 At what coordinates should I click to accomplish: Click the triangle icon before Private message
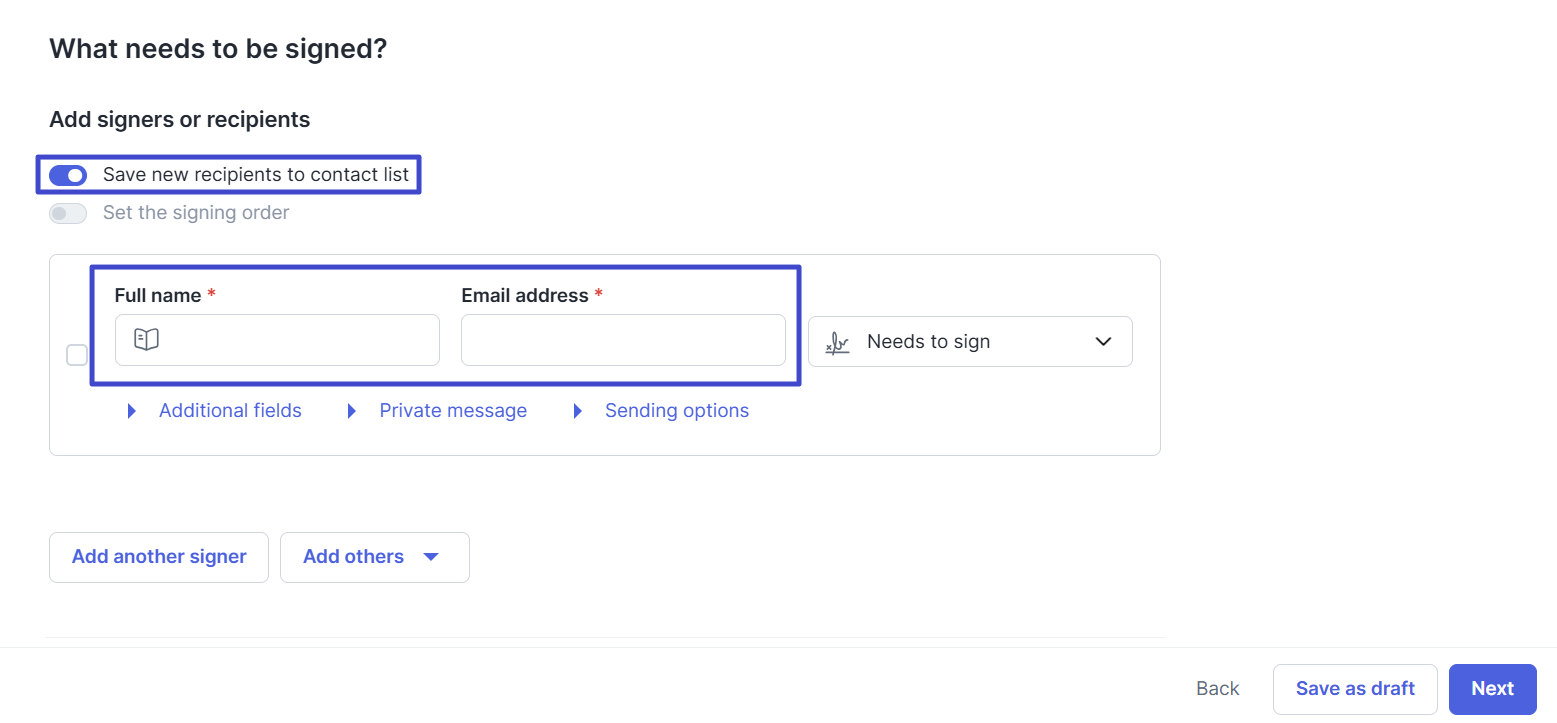coord(351,411)
